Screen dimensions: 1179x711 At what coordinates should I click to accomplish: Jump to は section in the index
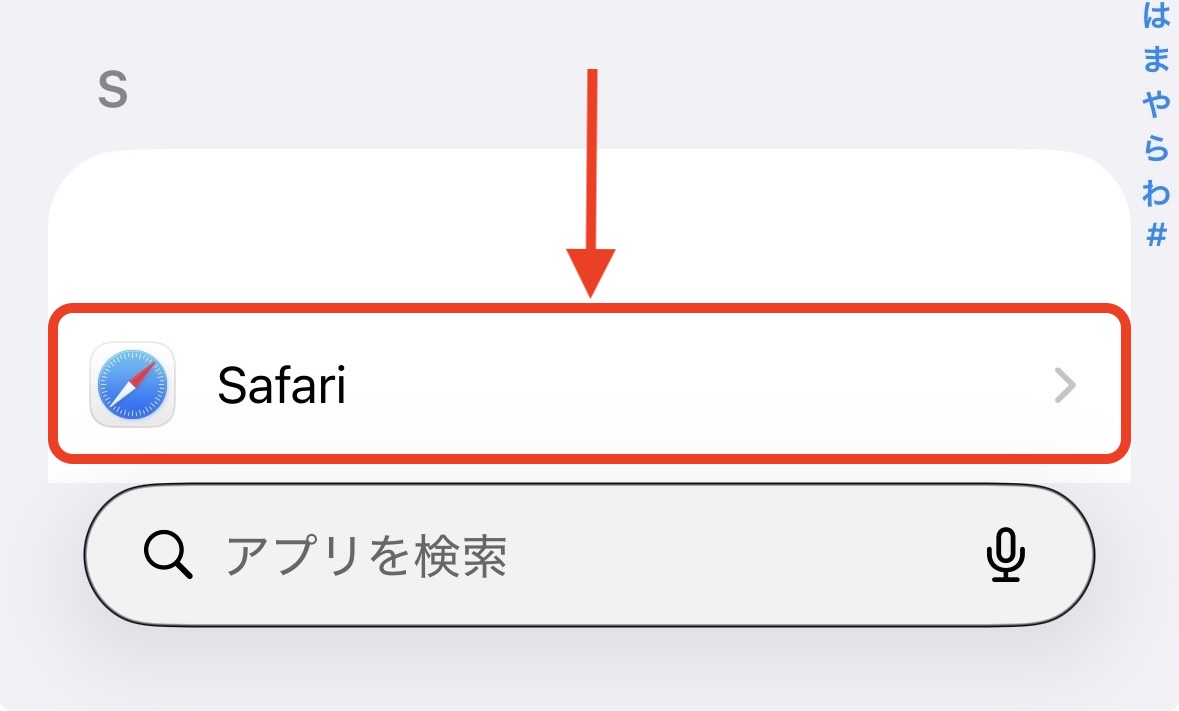(1156, 17)
